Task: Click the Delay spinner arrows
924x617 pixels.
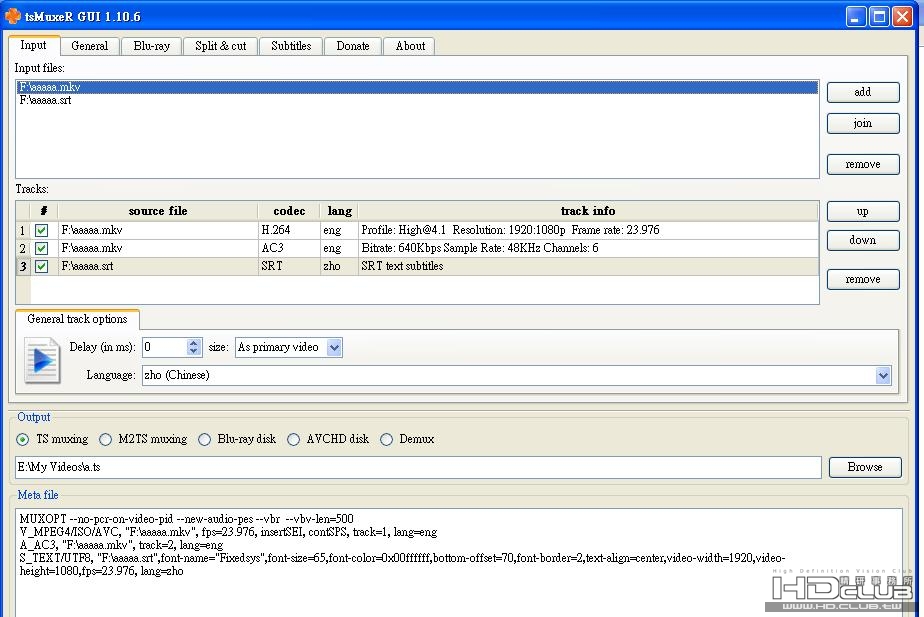Action: pos(194,347)
